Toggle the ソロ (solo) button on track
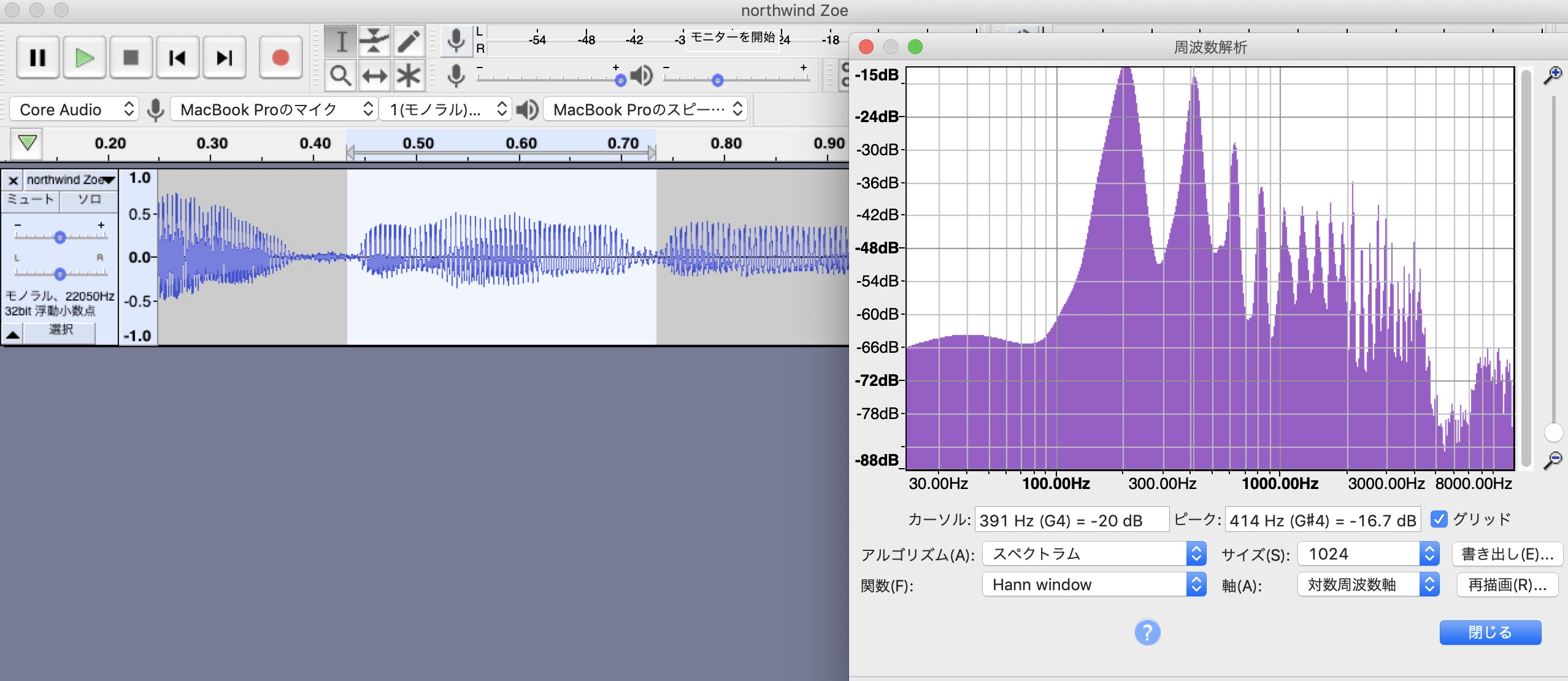The height and width of the screenshot is (681, 1568). [89, 200]
